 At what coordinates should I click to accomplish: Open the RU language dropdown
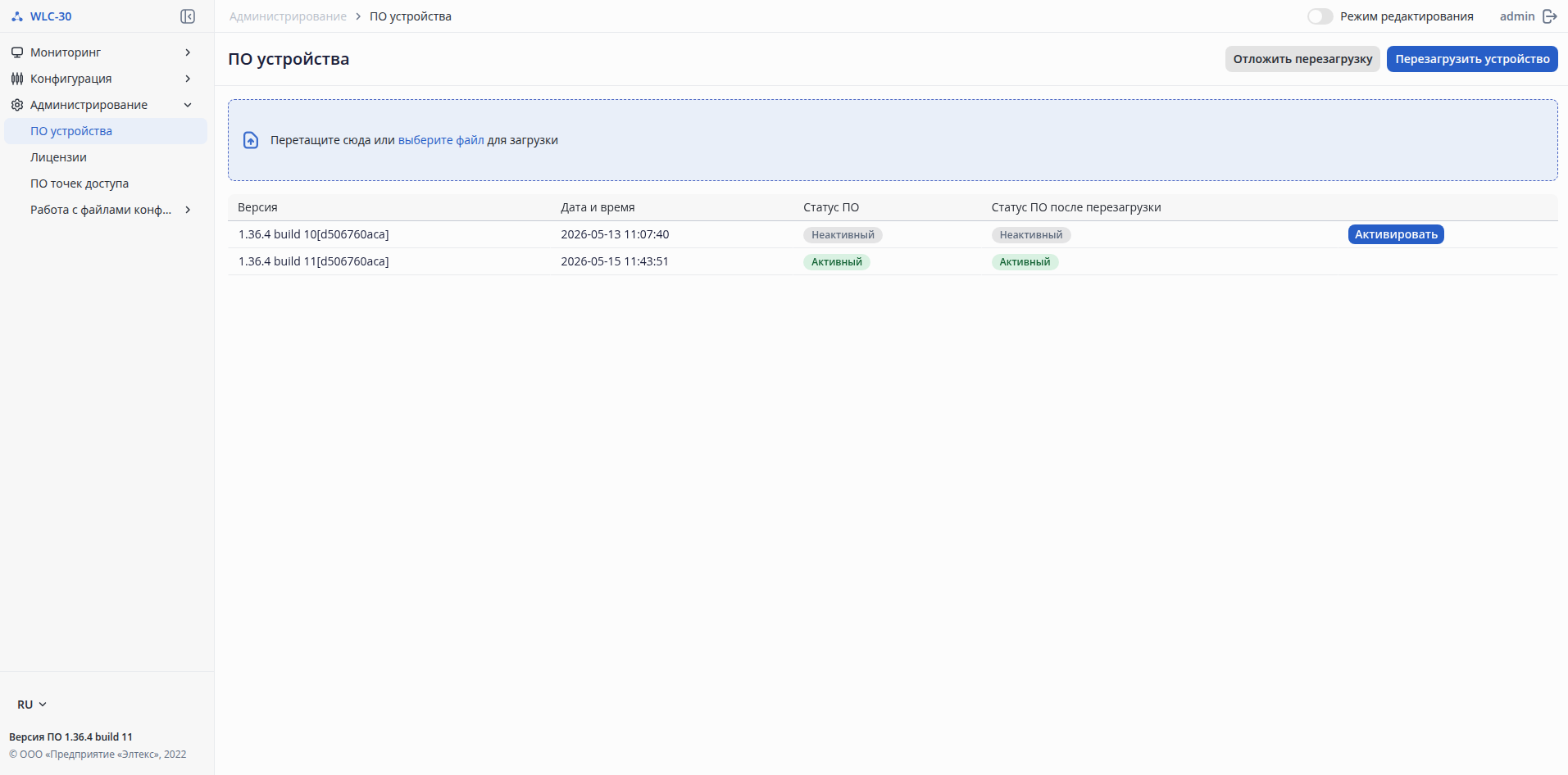tap(32, 705)
